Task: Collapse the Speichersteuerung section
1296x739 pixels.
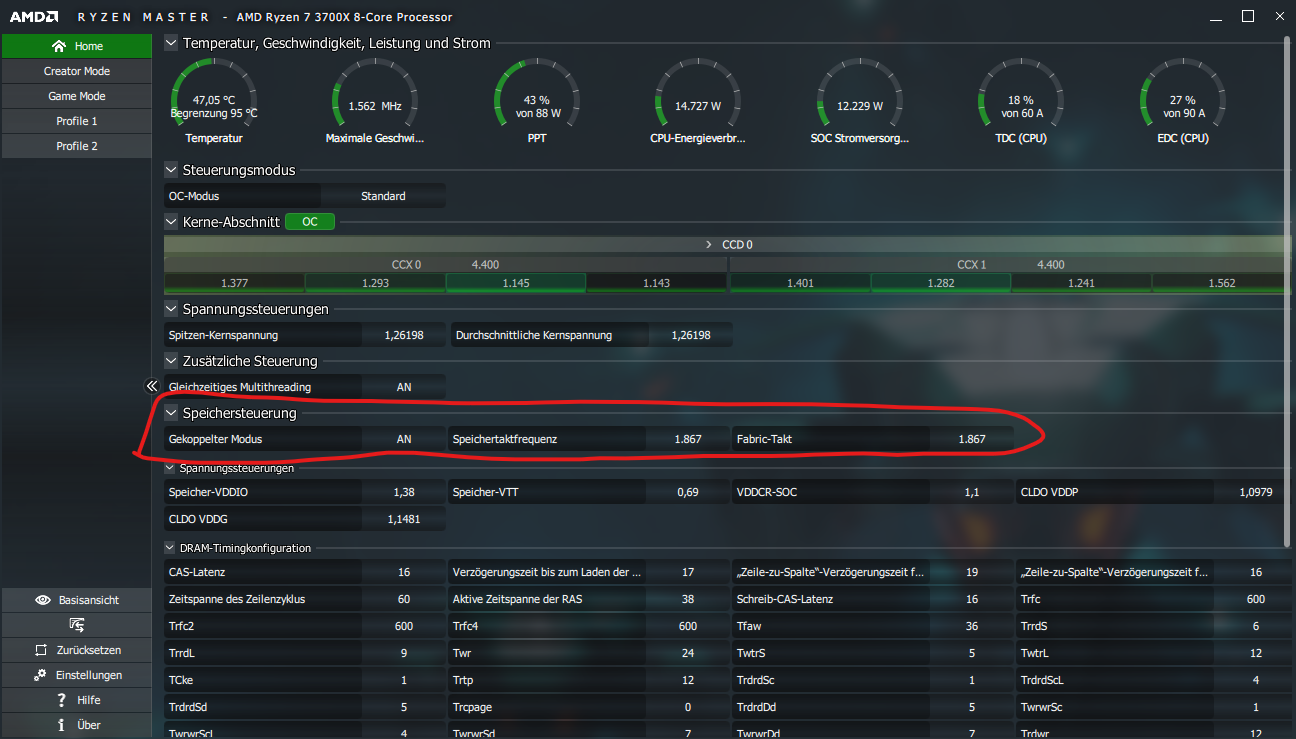Action: tap(171, 413)
